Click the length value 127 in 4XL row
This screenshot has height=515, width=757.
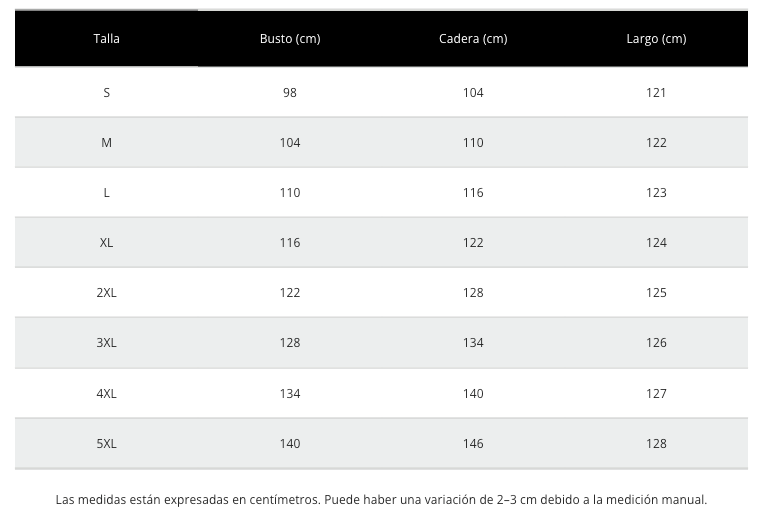[656, 393]
